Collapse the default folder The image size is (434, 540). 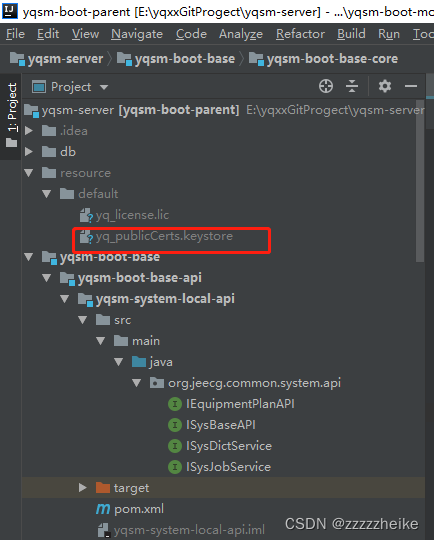[47, 194]
